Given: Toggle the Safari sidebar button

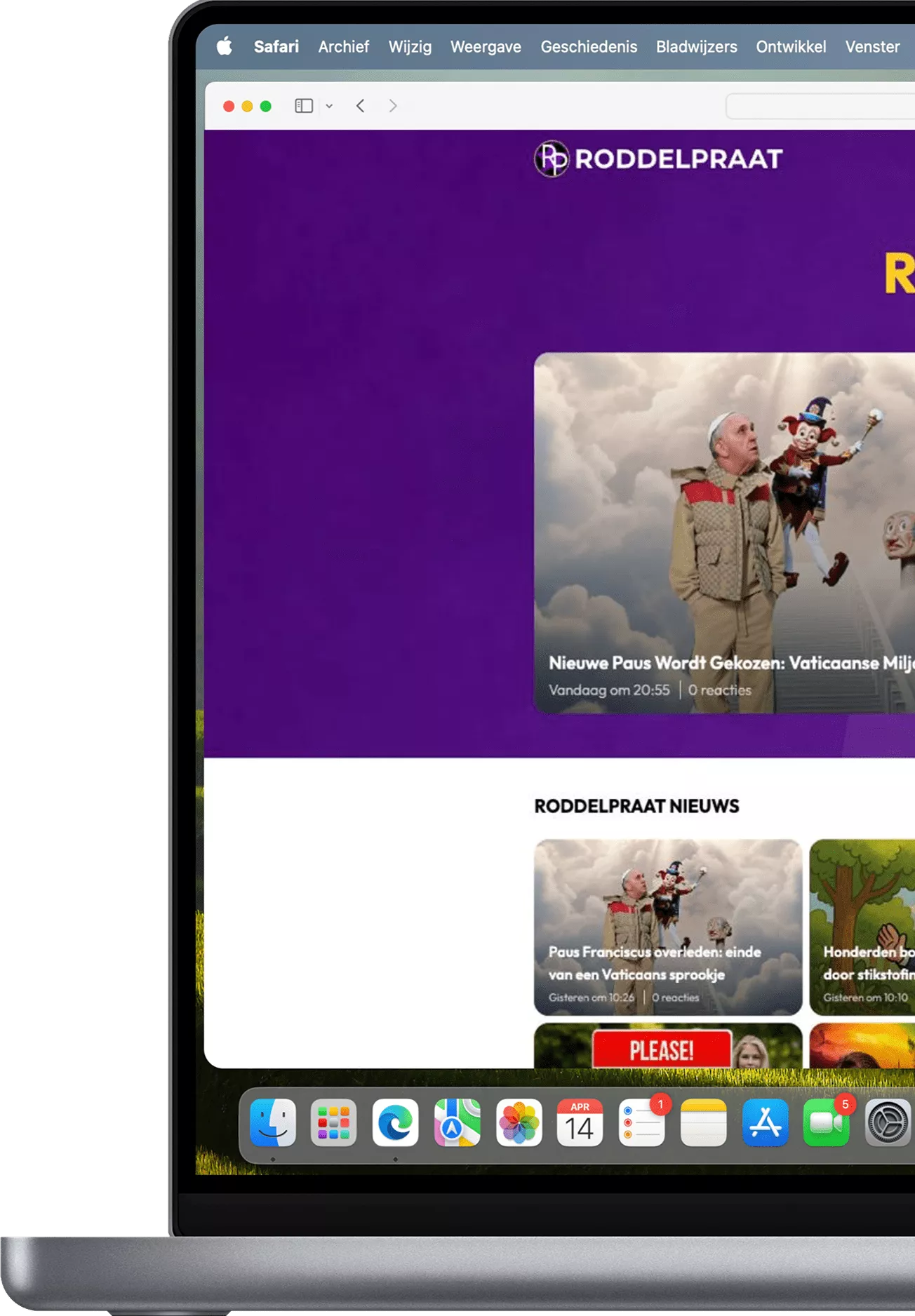Looking at the screenshot, I should point(304,106).
